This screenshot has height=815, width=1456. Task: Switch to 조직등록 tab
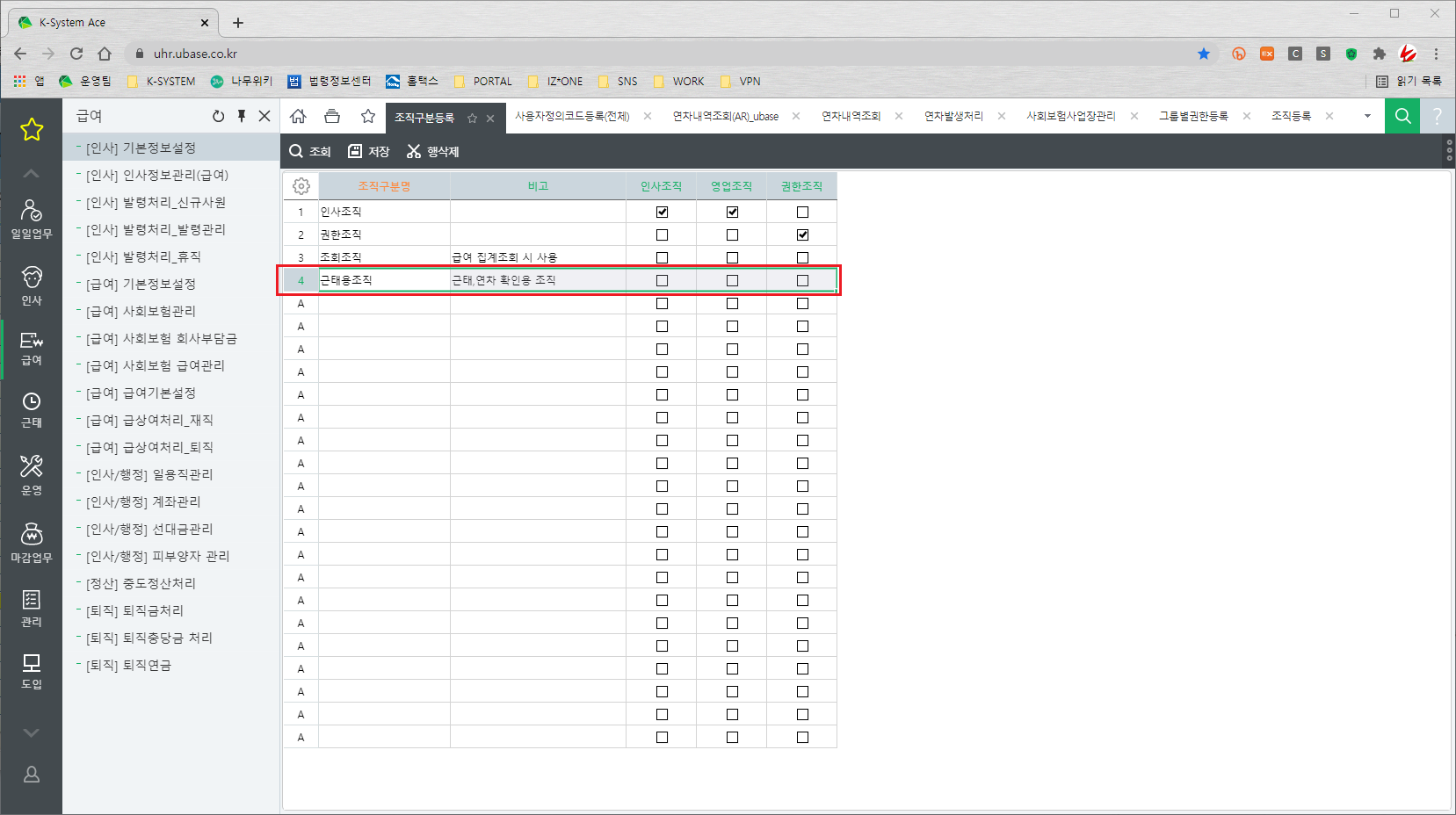point(1291,116)
